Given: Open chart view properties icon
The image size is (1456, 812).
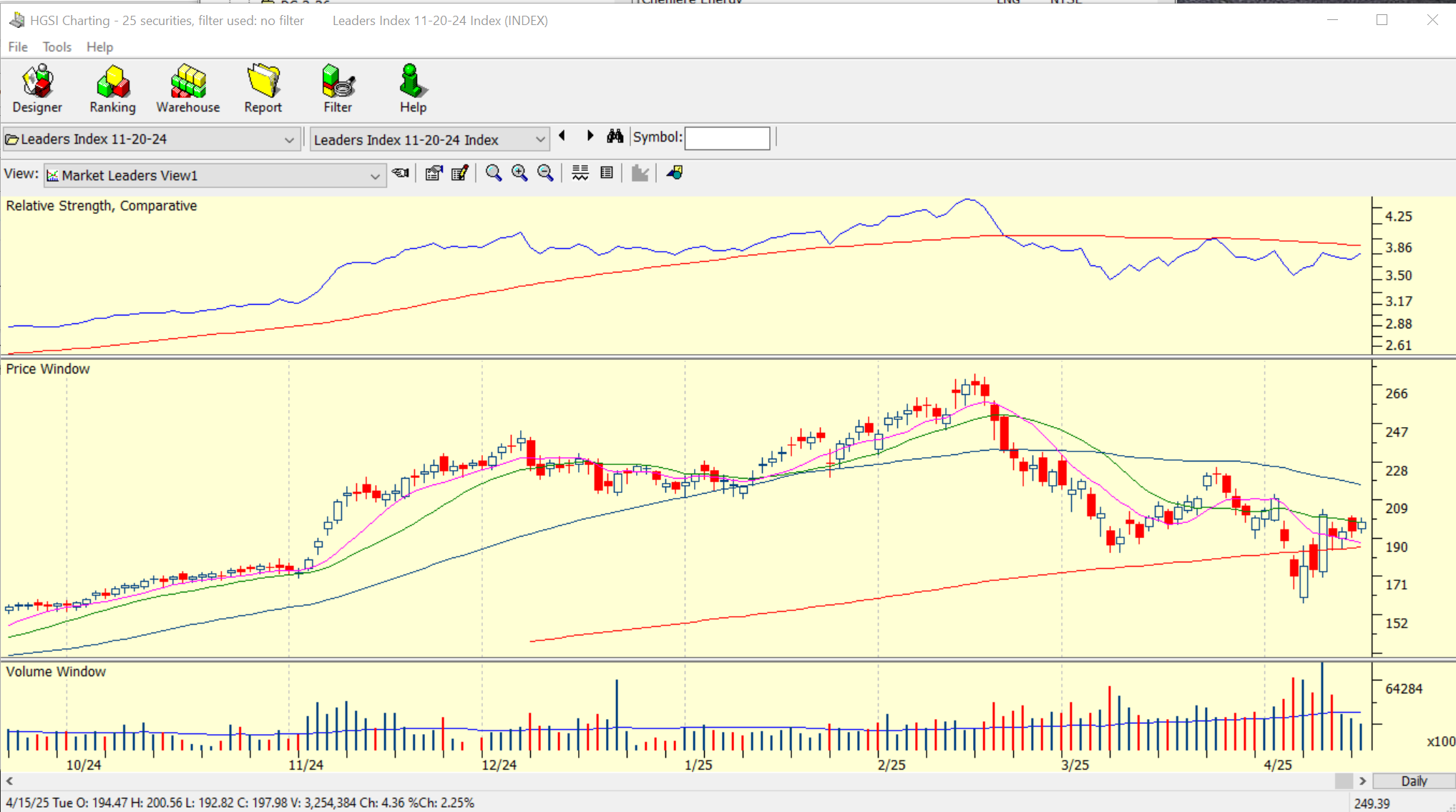Looking at the screenshot, I should coord(434,172).
